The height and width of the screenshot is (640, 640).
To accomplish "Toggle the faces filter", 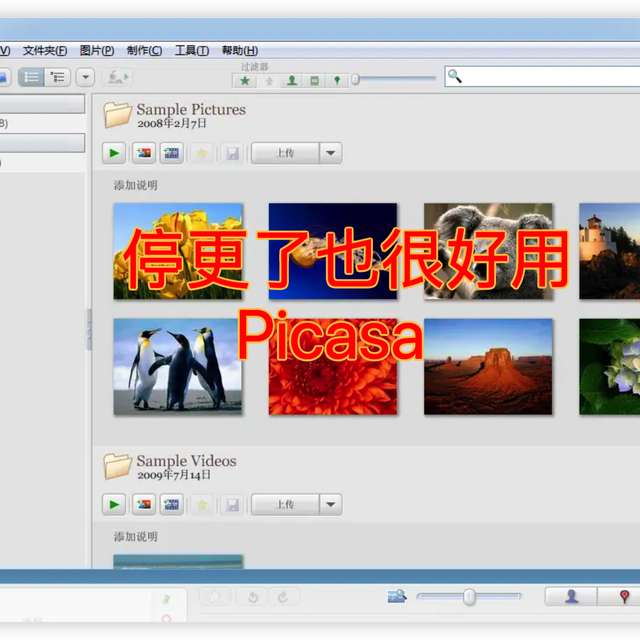I will pyautogui.click(x=291, y=81).
